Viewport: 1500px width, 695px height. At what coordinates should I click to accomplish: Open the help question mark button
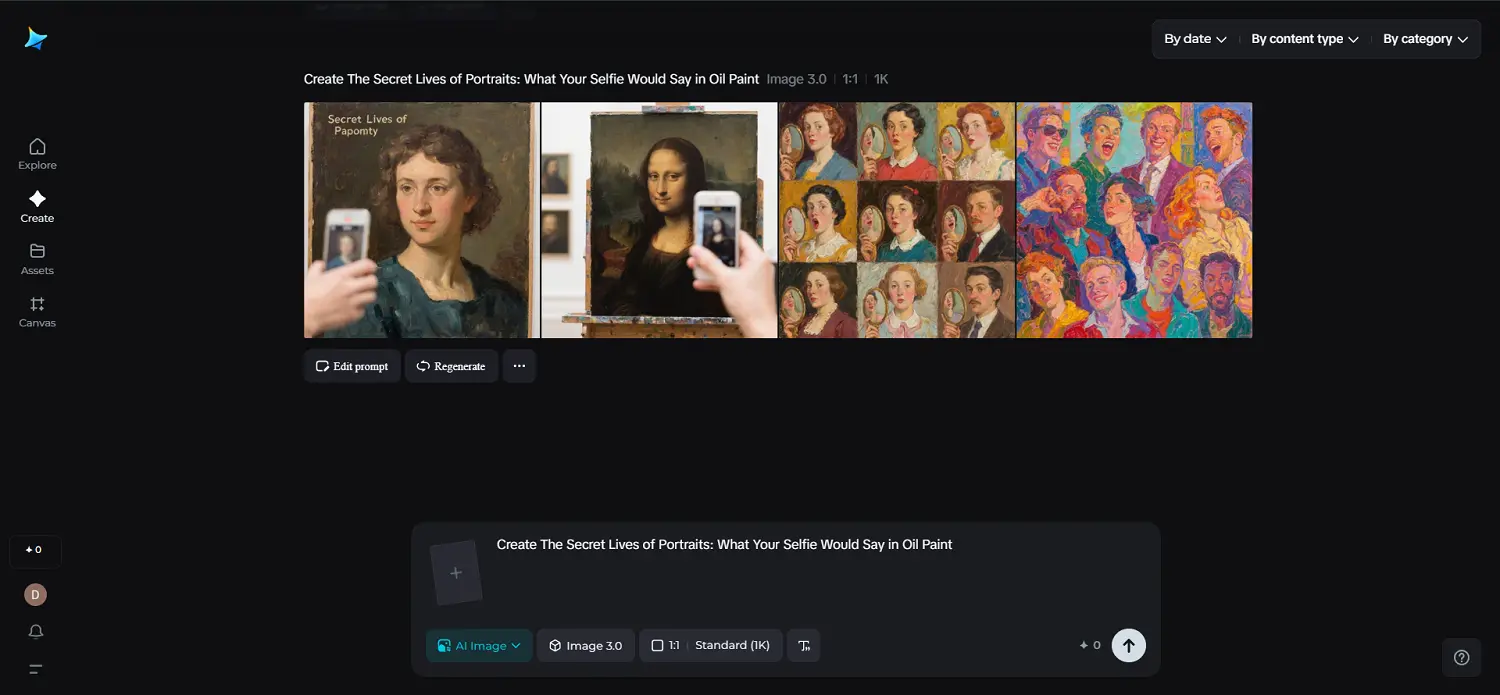(1461, 657)
